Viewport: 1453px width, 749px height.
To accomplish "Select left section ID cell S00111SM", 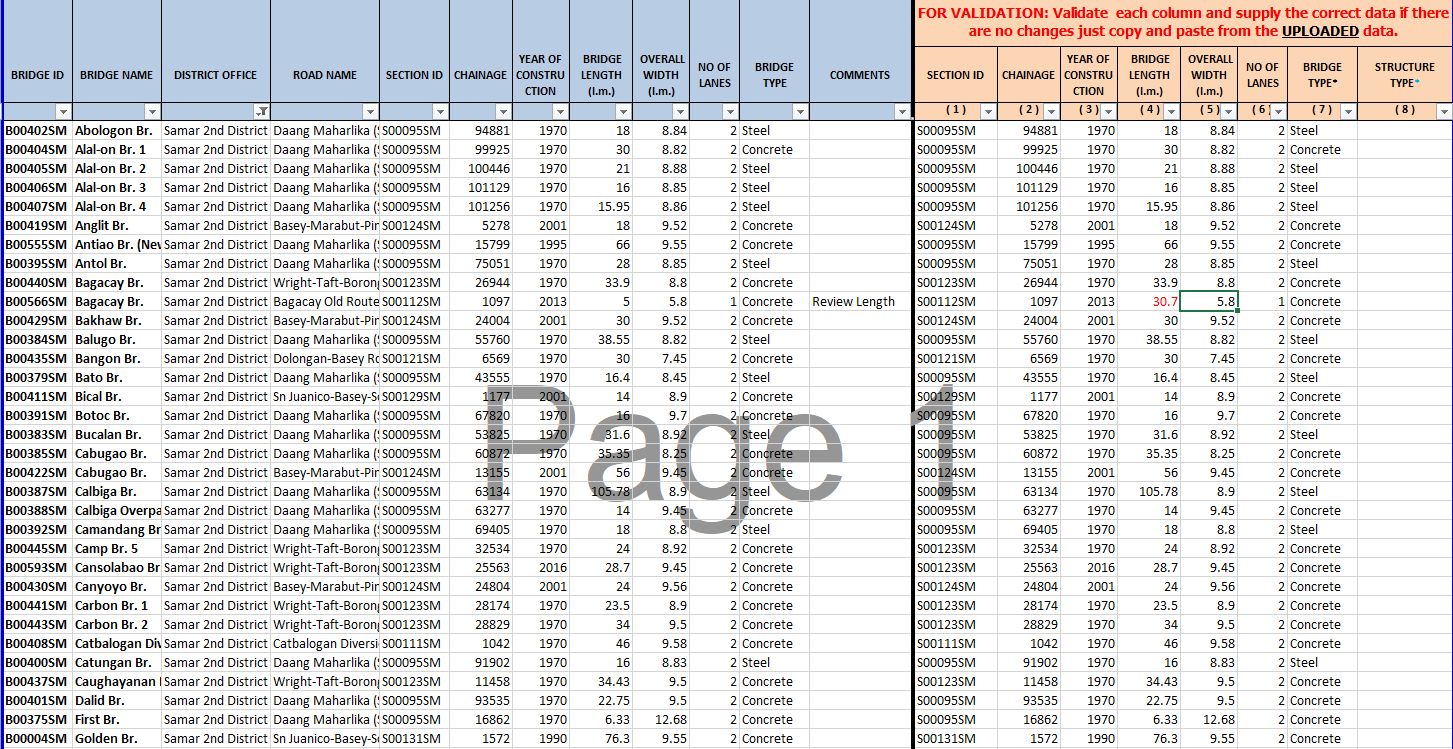I will (414, 644).
